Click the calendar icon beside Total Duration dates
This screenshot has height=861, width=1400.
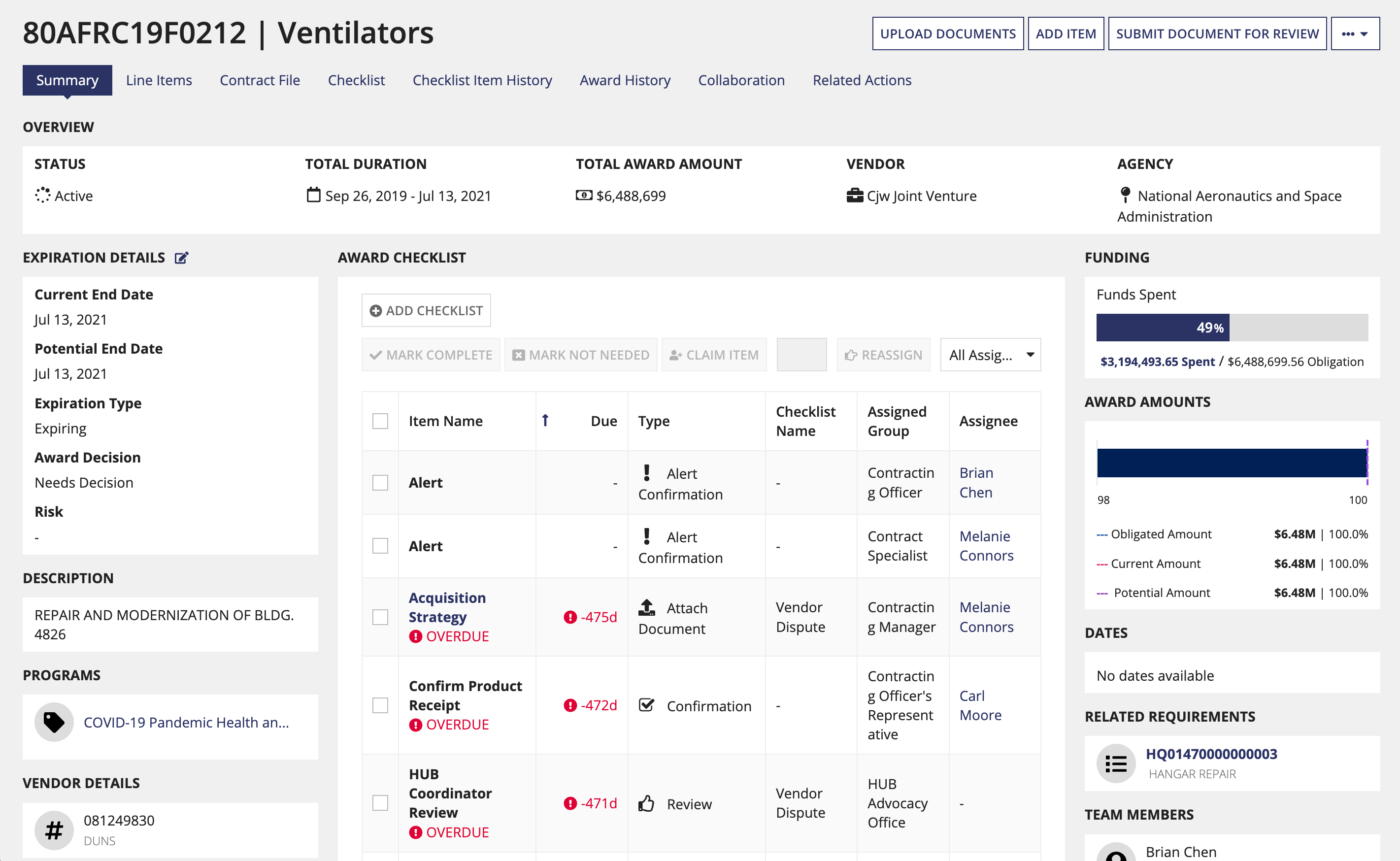point(313,195)
